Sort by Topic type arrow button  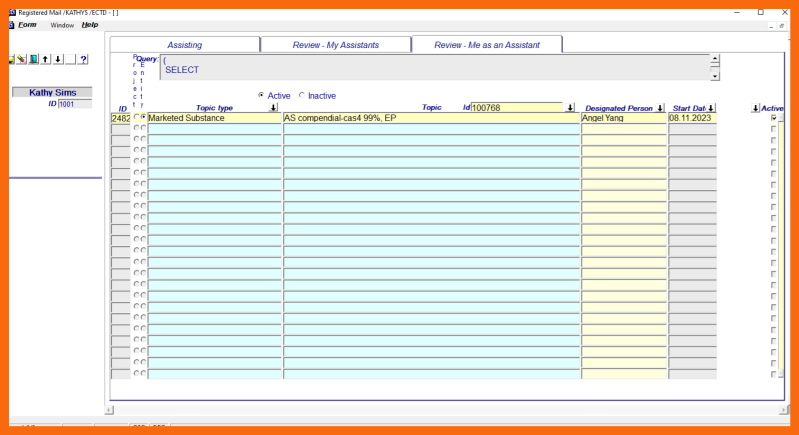click(x=274, y=107)
